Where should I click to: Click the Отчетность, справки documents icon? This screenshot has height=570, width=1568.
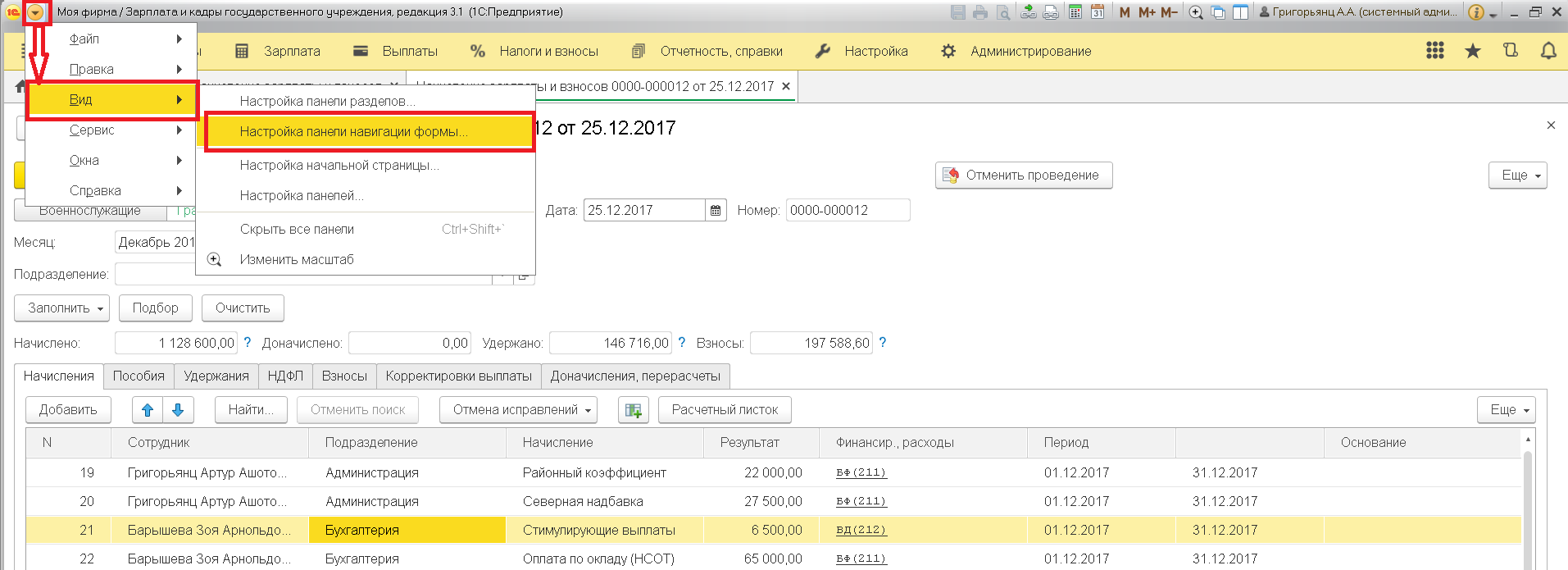639,51
